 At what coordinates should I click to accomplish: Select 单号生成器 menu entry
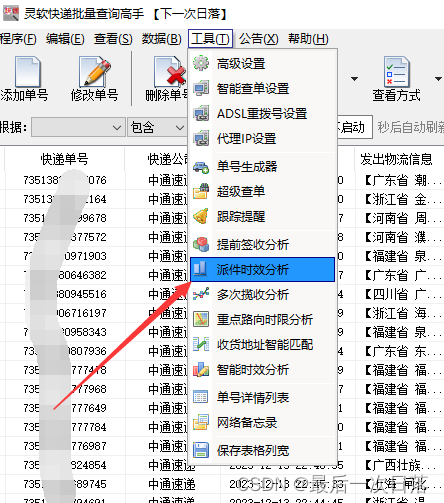(262, 166)
